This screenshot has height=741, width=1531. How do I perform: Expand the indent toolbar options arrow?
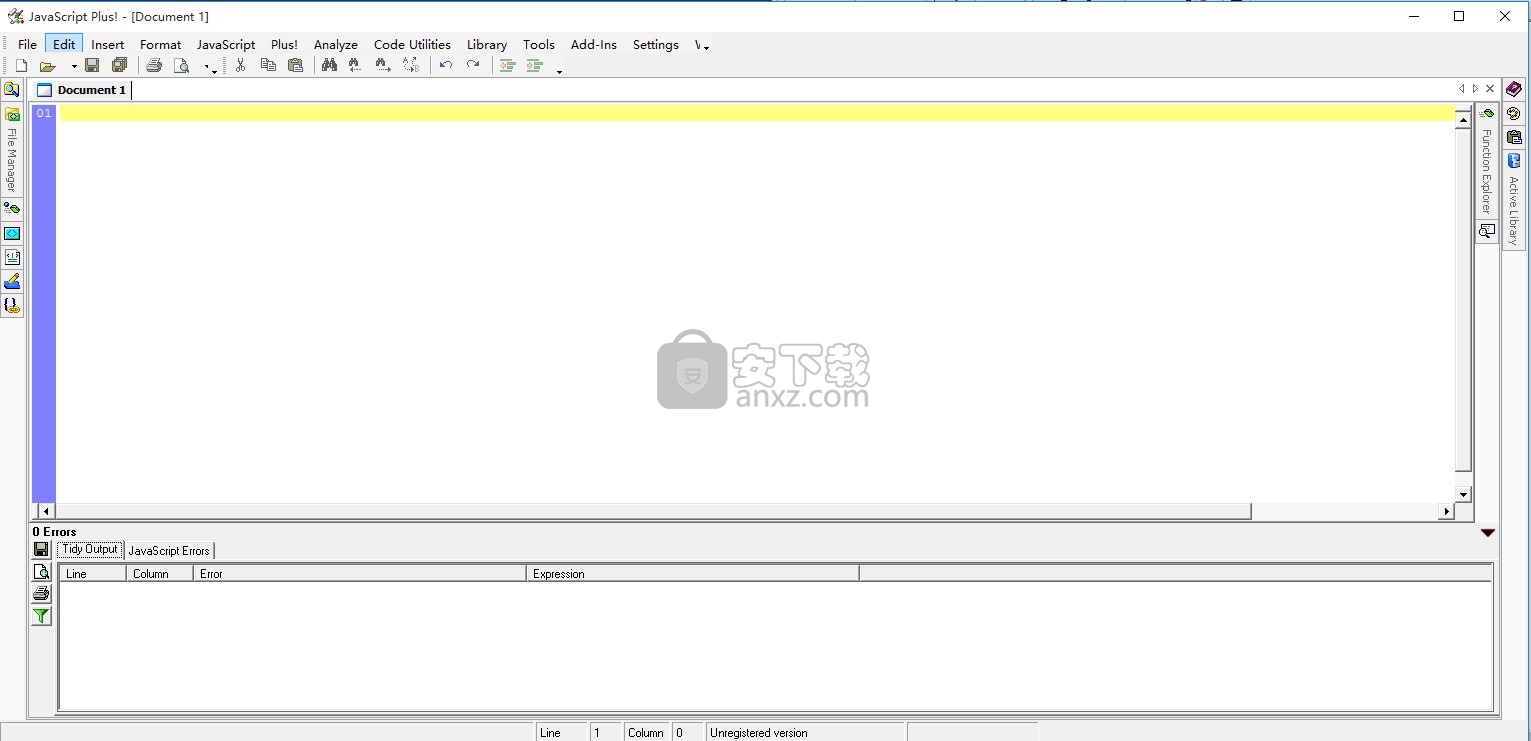click(559, 70)
